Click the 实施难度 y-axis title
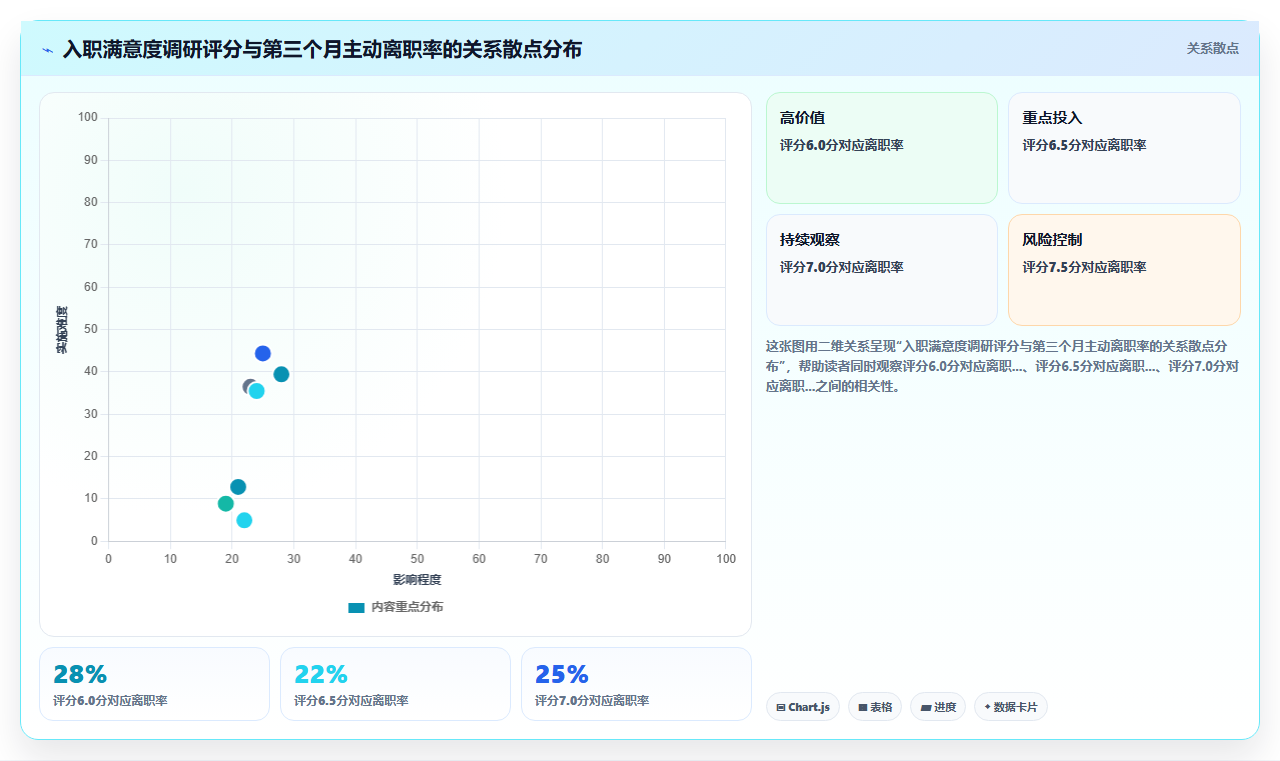Viewport: 1280px width, 761px height. pos(62,330)
